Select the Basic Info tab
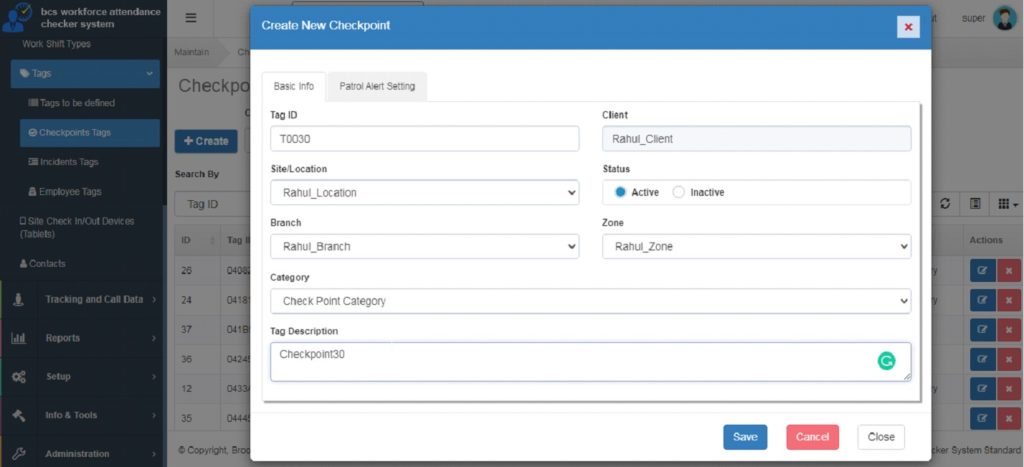Screen dimensions: 1024x467 (x=294, y=87)
